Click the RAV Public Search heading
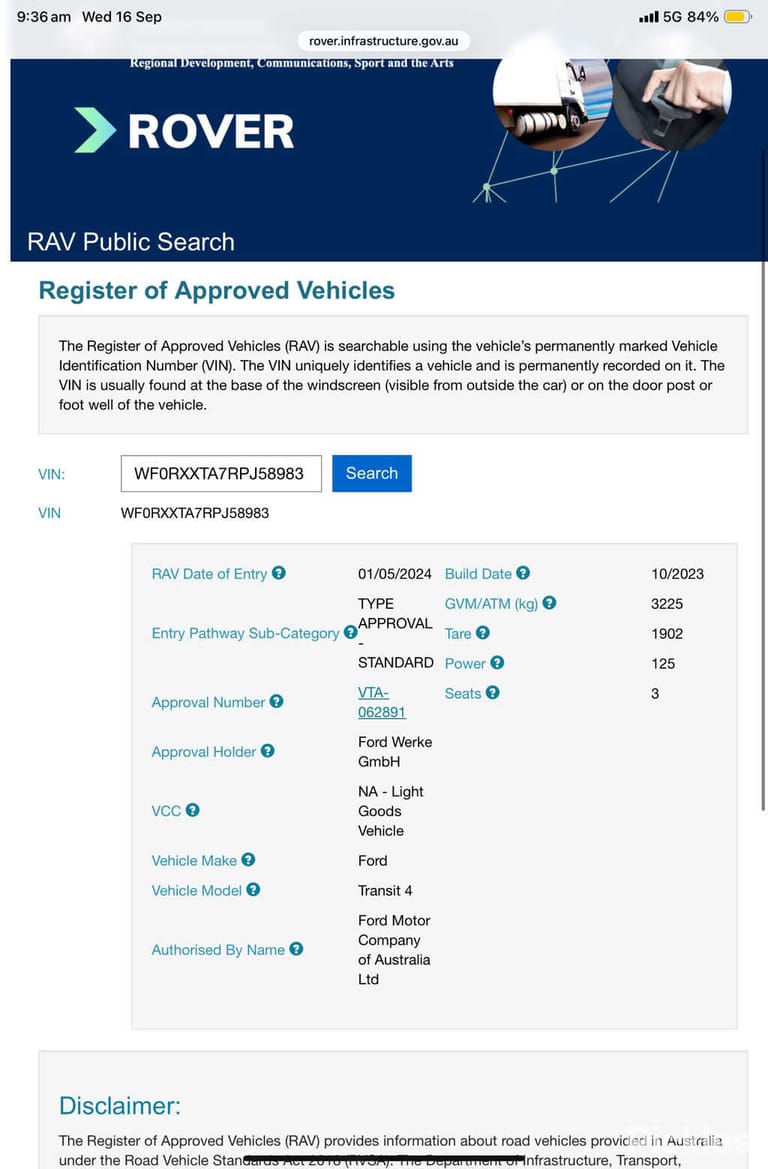Viewport: 768px width, 1169px height. tap(131, 242)
